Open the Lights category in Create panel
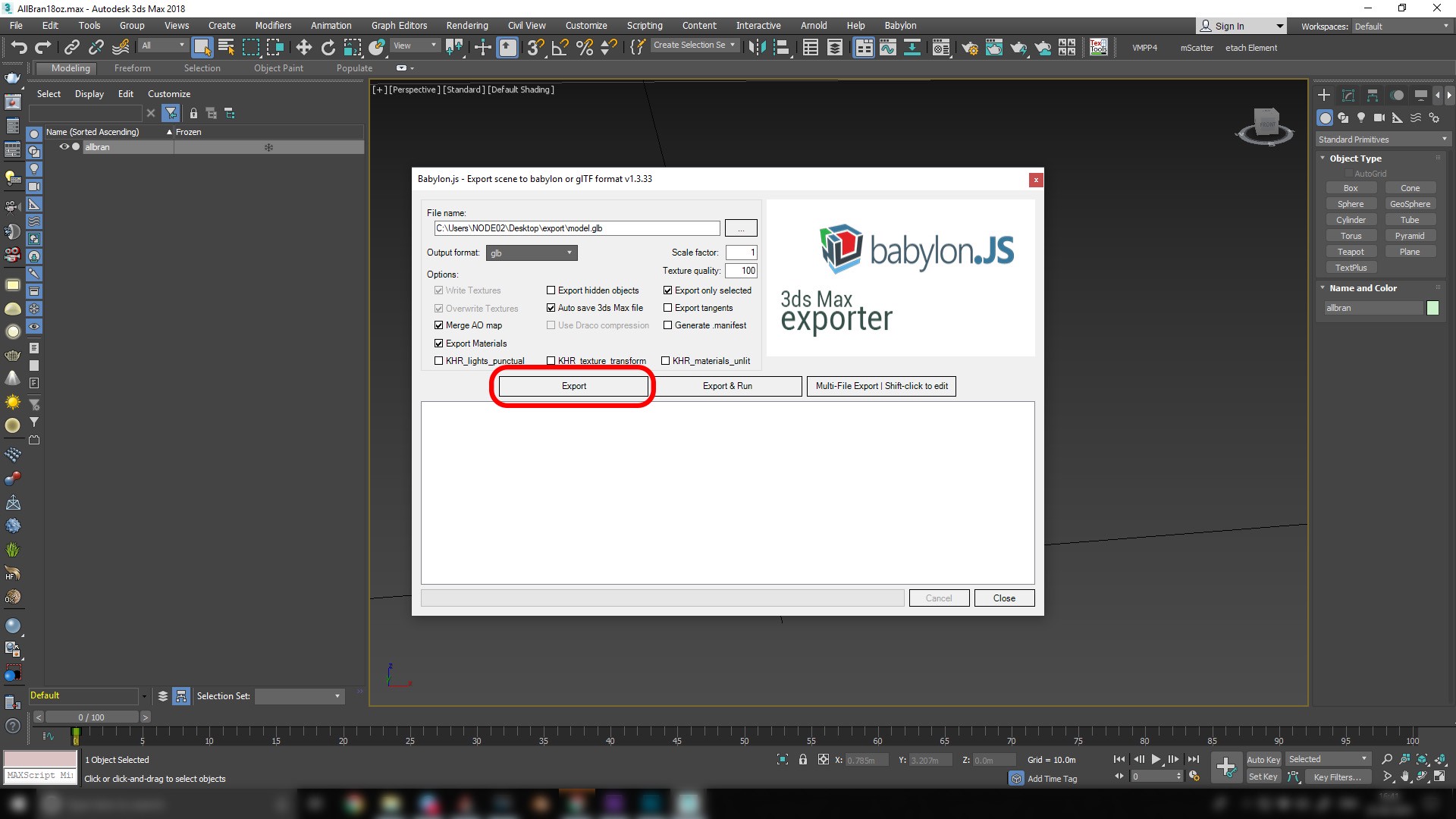The height and width of the screenshot is (819, 1456). pos(1361,118)
